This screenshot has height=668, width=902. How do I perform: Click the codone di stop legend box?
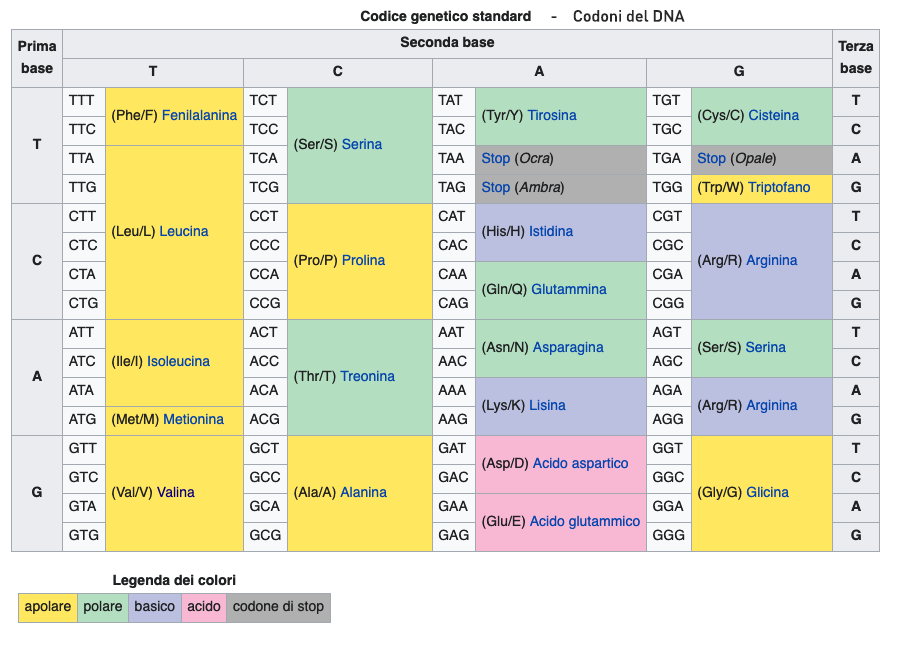[x=278, y=606]
